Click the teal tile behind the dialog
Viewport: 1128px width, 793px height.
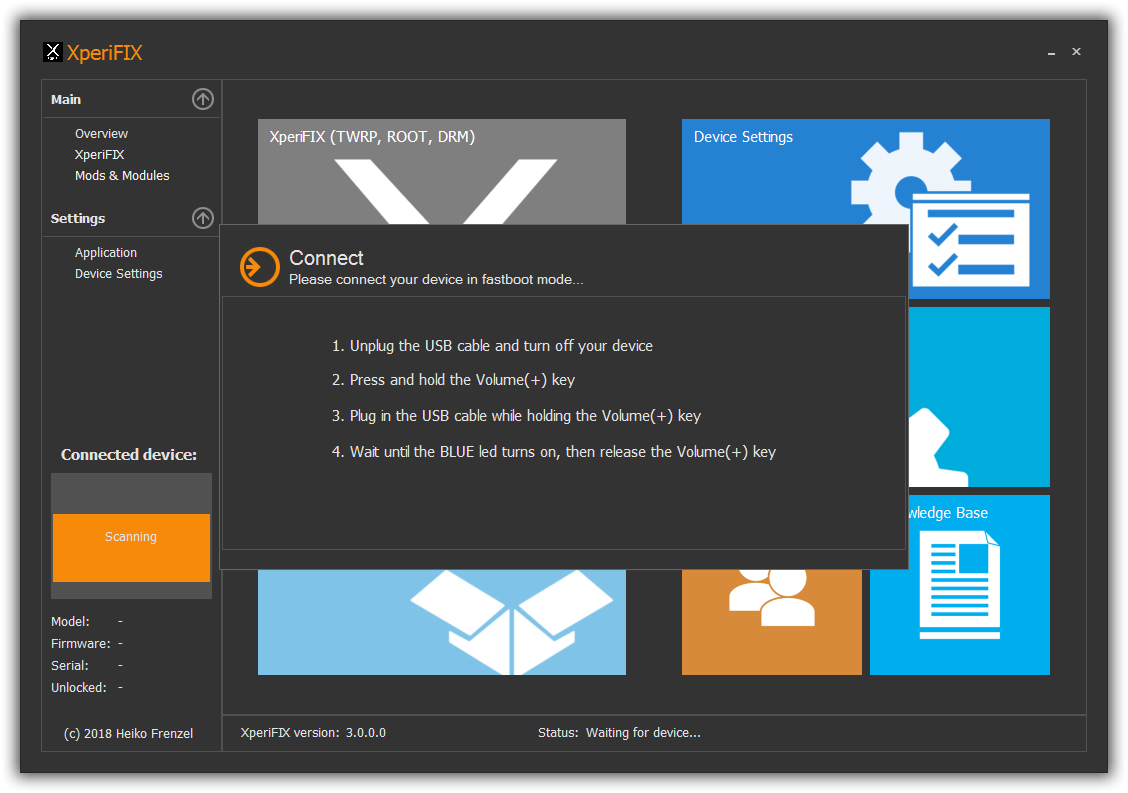click(978, 397)
